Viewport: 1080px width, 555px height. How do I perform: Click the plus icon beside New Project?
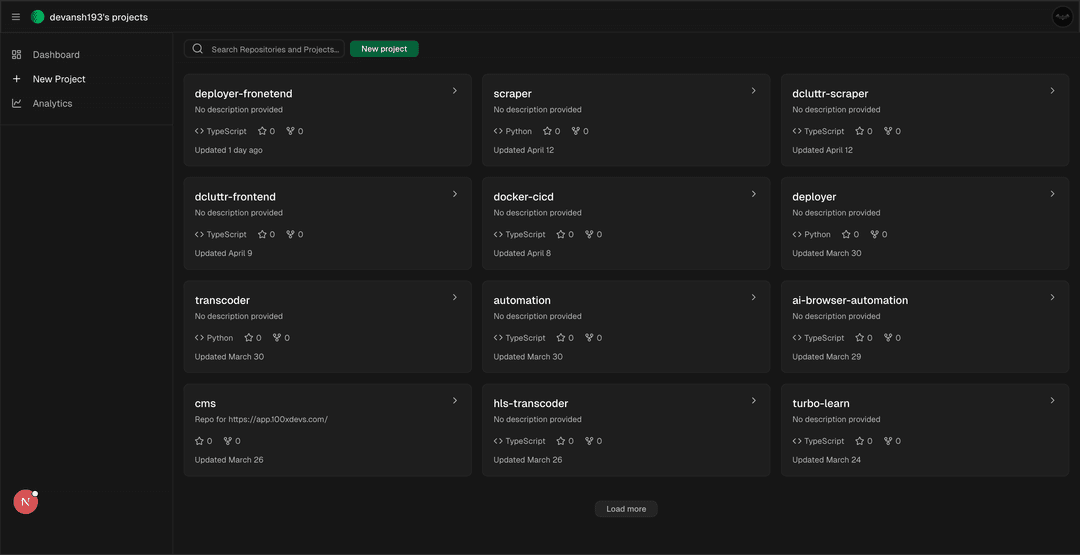point(17,78)
